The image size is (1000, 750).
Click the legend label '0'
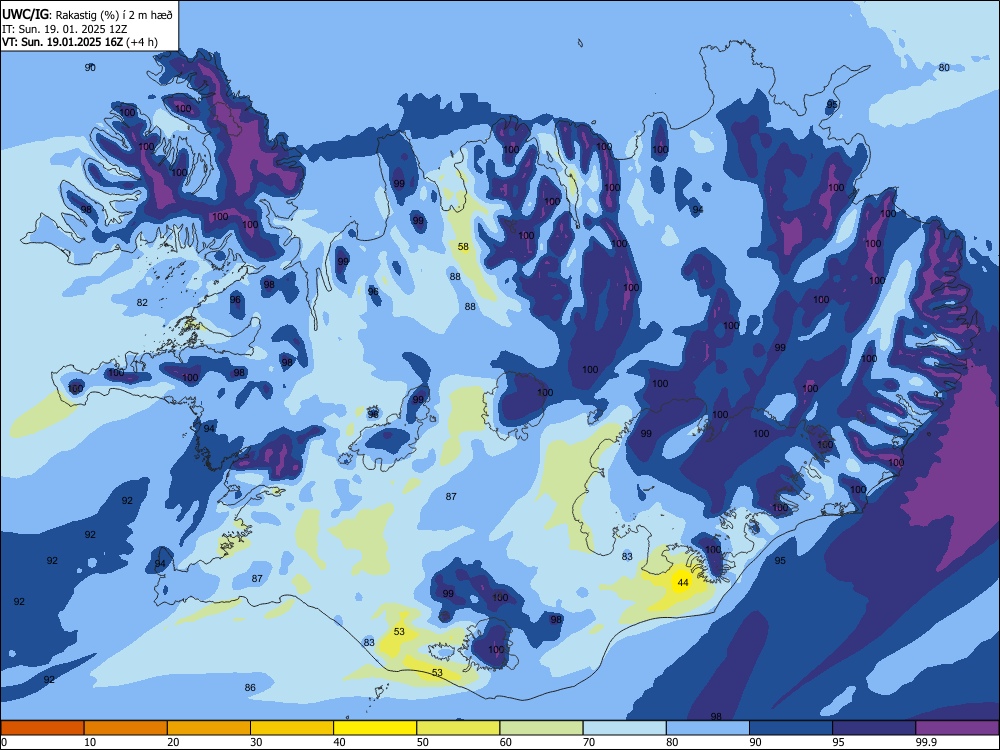point(4,742)
